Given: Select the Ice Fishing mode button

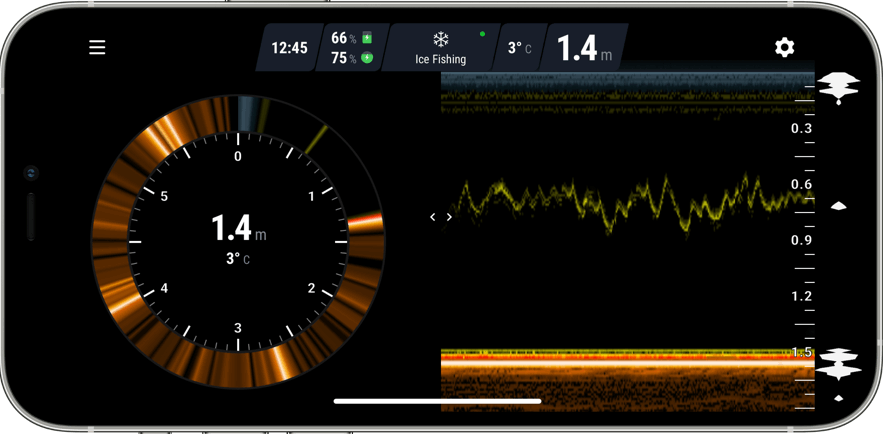Looking at the screenshot, I should tap(441, 47).
